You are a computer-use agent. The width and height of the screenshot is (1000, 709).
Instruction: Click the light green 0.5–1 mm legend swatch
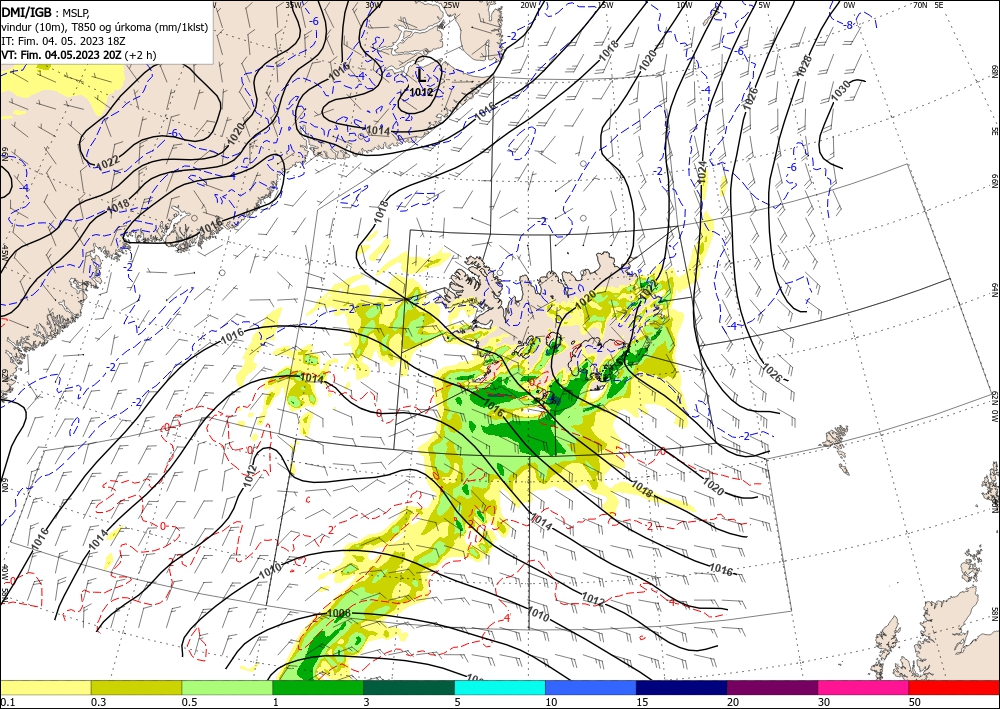coord(227,687)
